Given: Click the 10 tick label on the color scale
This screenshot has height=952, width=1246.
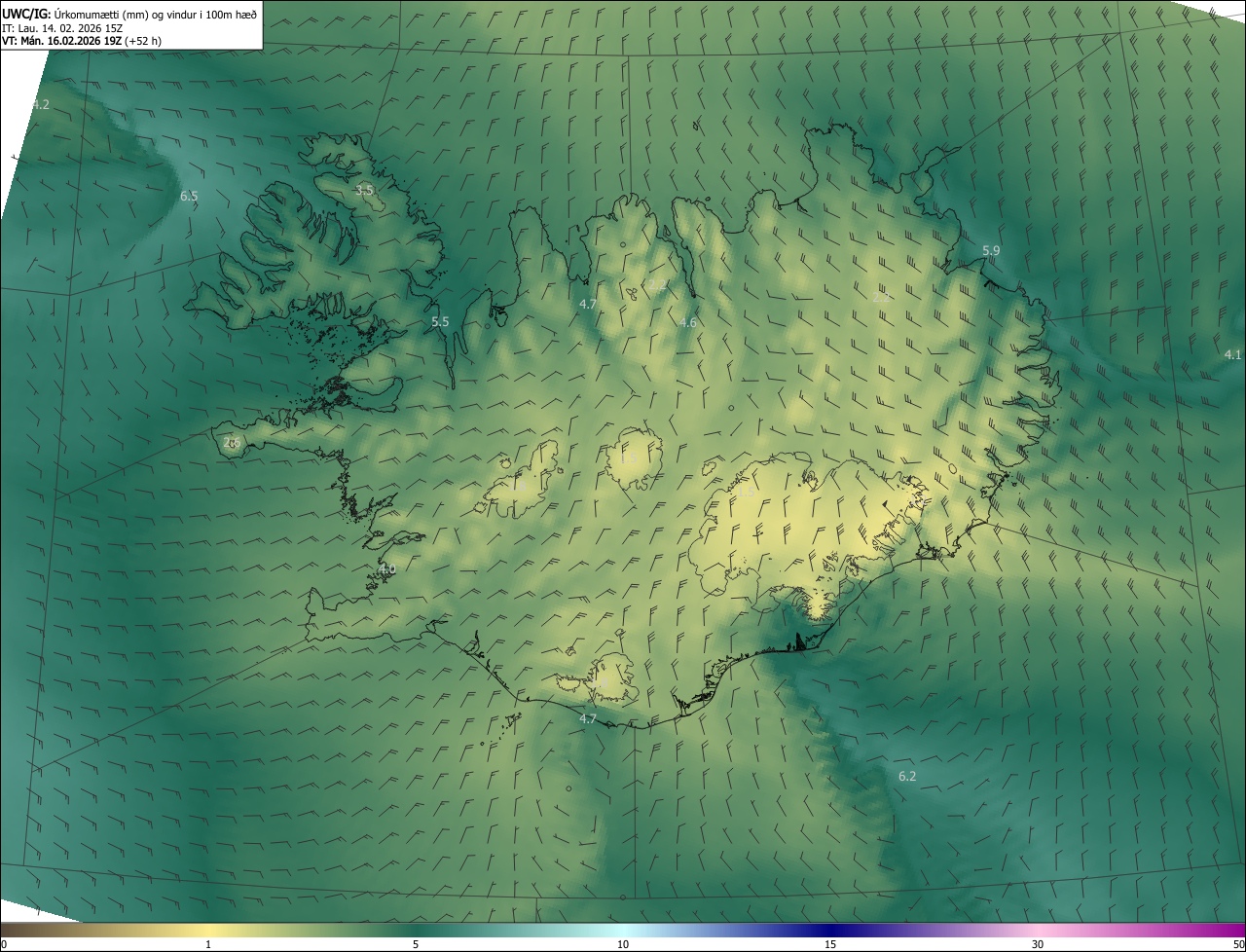Looking at the screenshot, I should 623,944.
